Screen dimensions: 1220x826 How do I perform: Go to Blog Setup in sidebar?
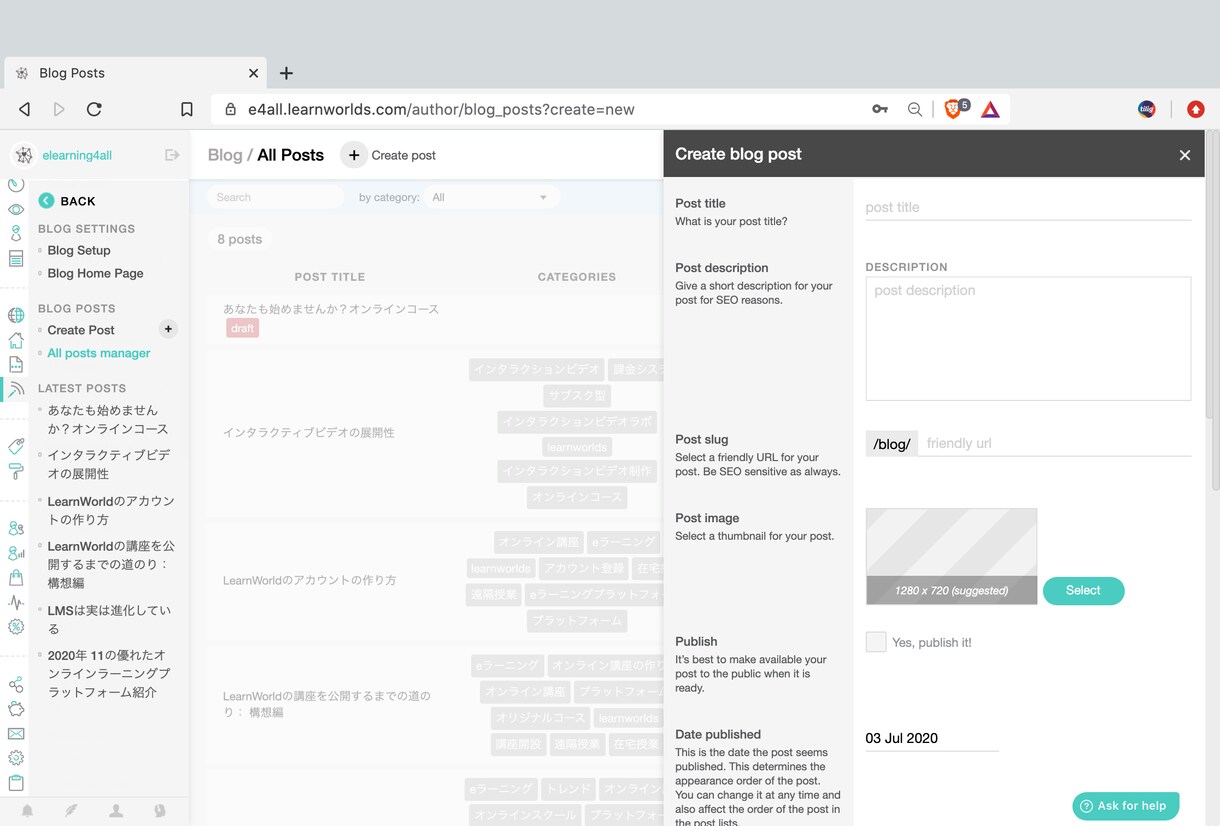pyautogui.click(x=79, y=250)
